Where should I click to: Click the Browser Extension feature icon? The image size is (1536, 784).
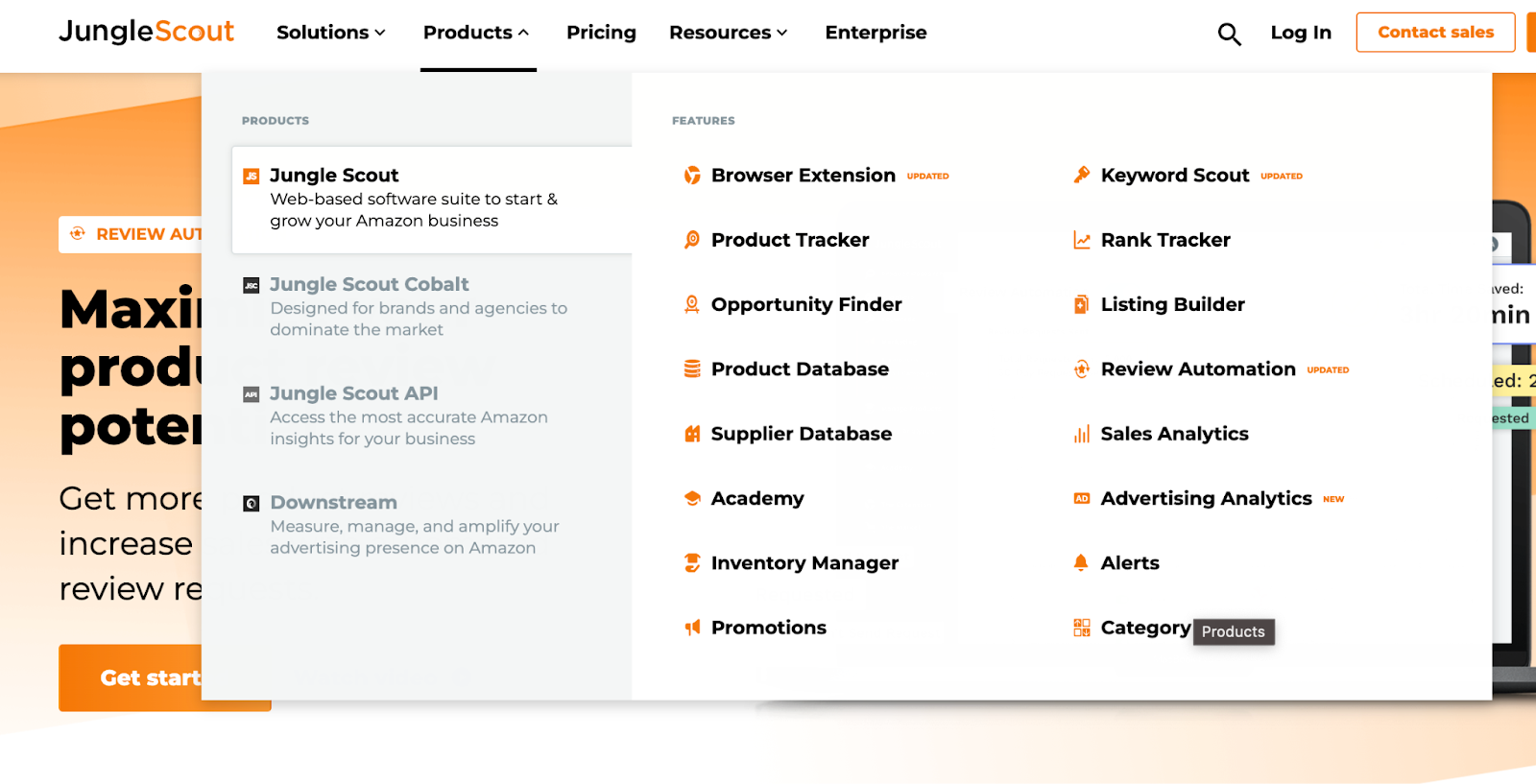[692, 176]
